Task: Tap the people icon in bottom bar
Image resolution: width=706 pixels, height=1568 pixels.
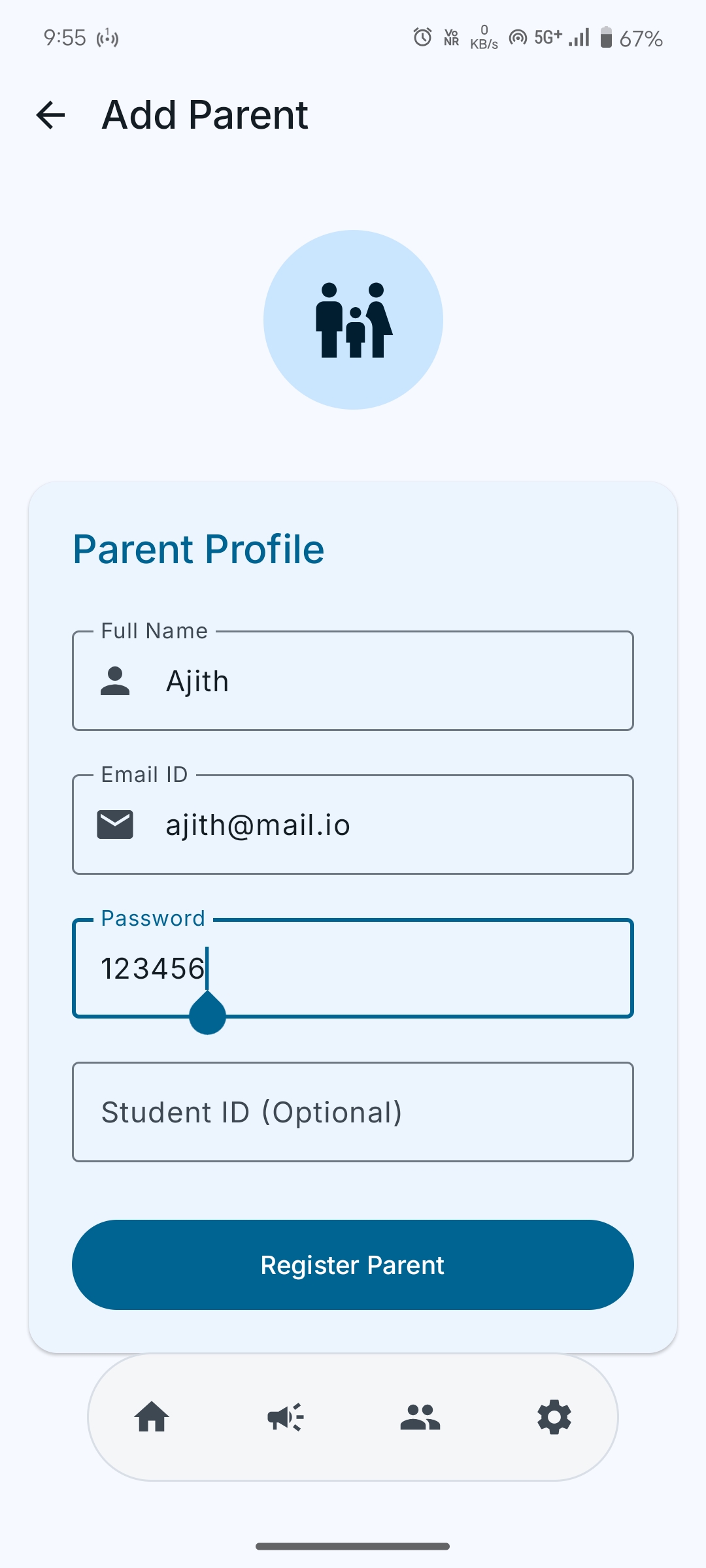Action: [420, 1418]
